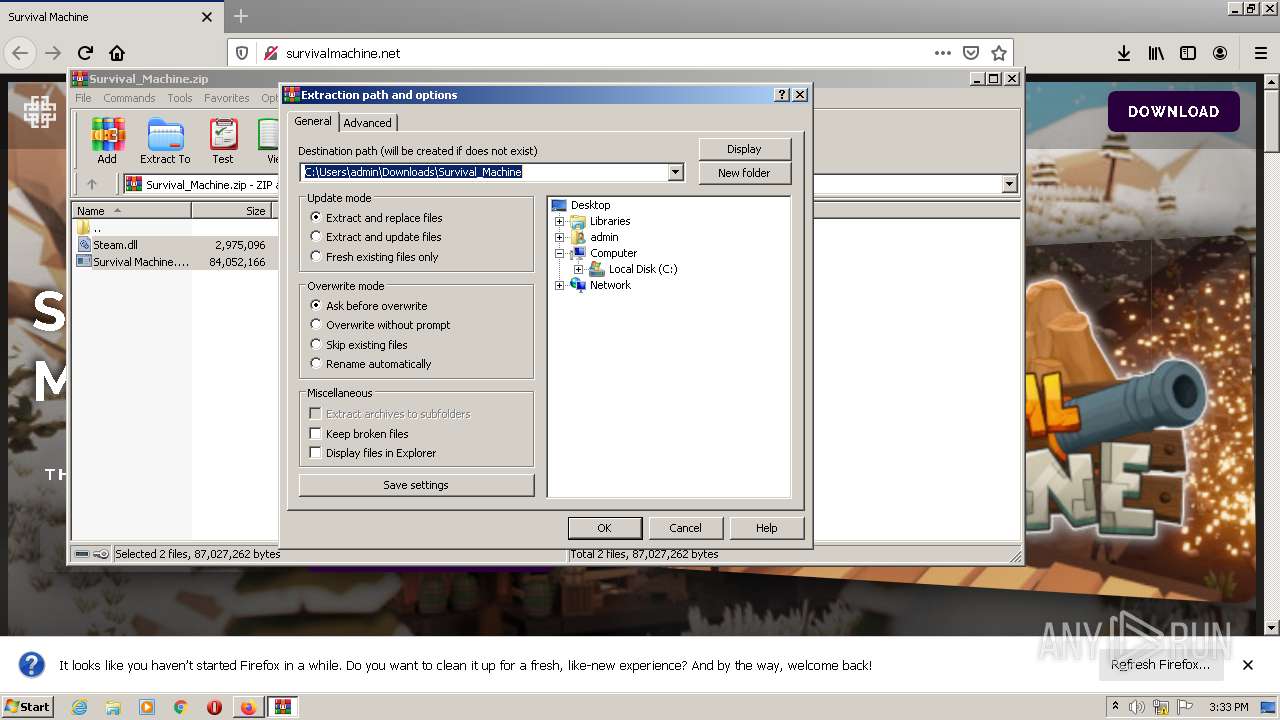Image resolution: width=1280 pixels, height=720 pixels.
Task: Click the New folder button
Action: coord(744,173)
